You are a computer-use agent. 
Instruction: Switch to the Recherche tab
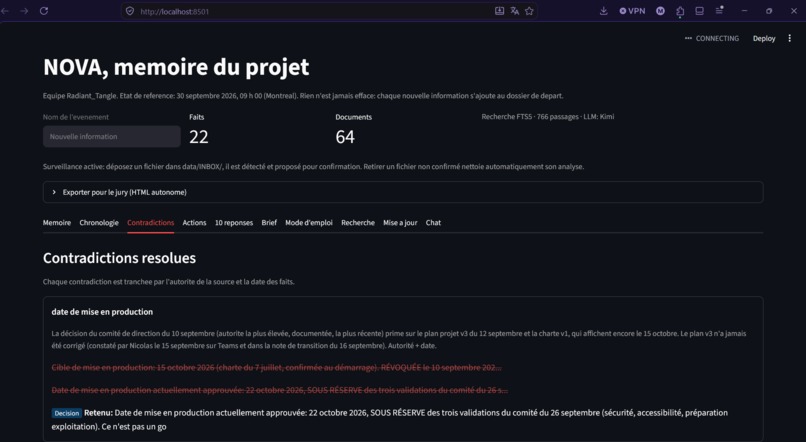point(358,223)
